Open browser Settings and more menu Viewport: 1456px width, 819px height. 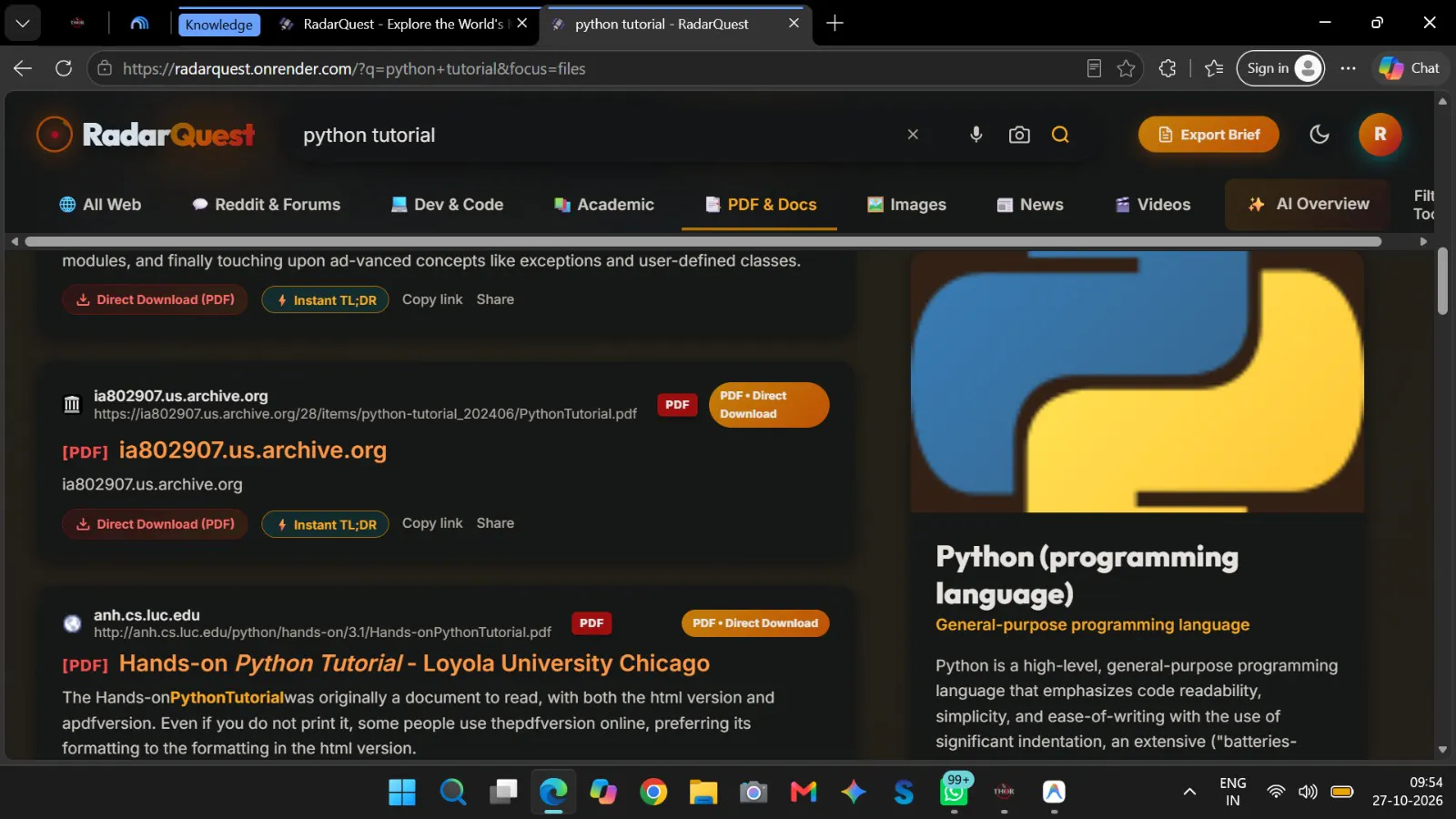[1348, 68]
